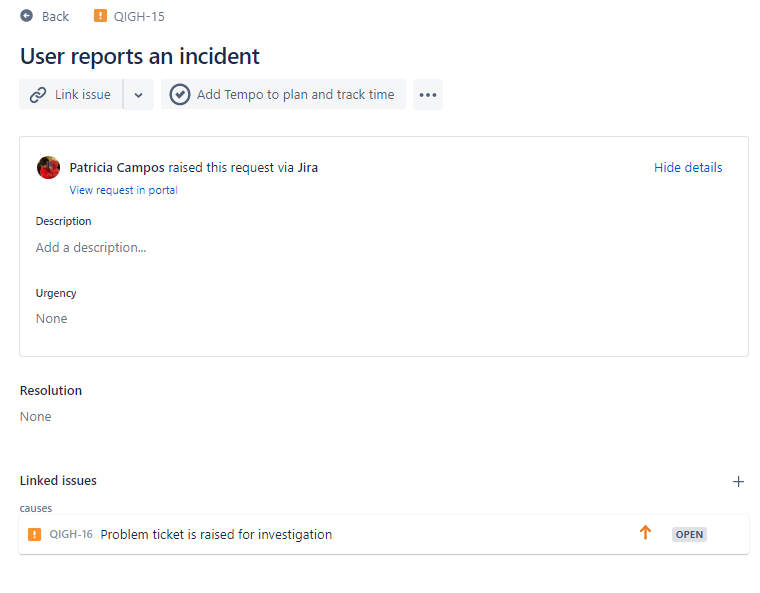This screenshot has width=760, height=593.
Task: Open the three-dot more actions menu
Action: coord(428,95)
